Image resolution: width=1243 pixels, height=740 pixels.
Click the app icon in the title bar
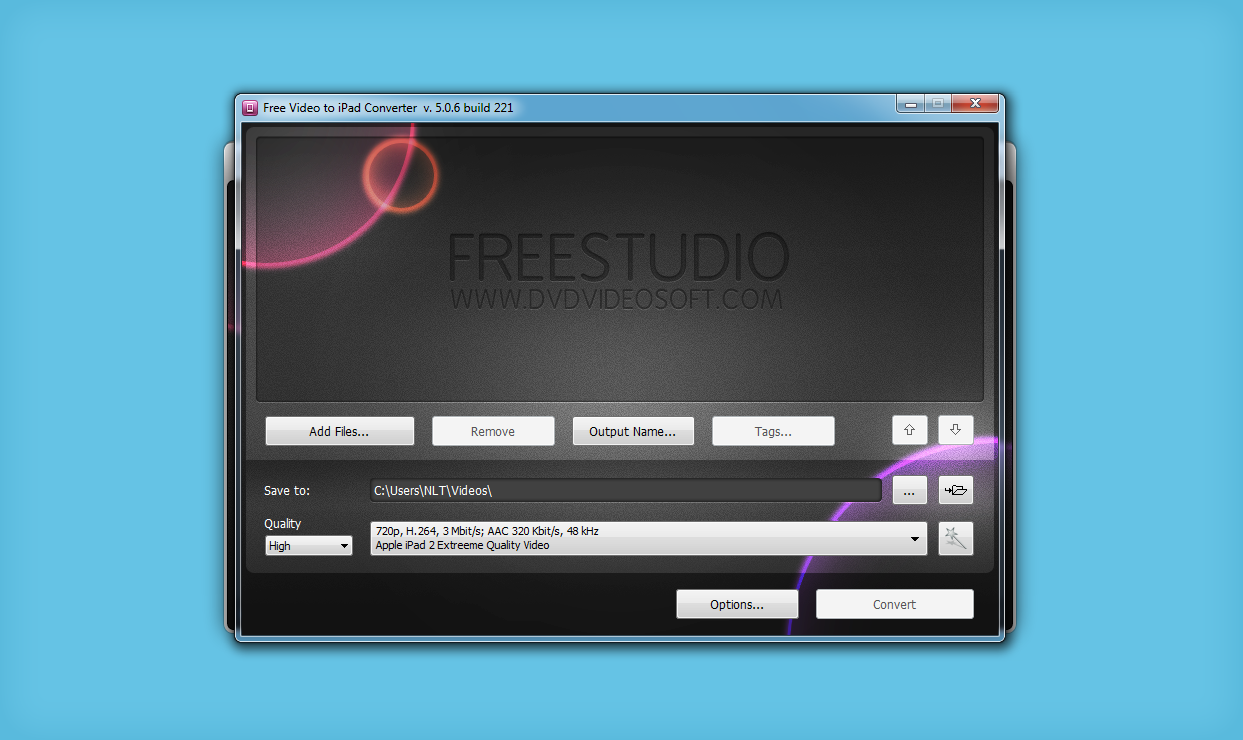point(250,107)
